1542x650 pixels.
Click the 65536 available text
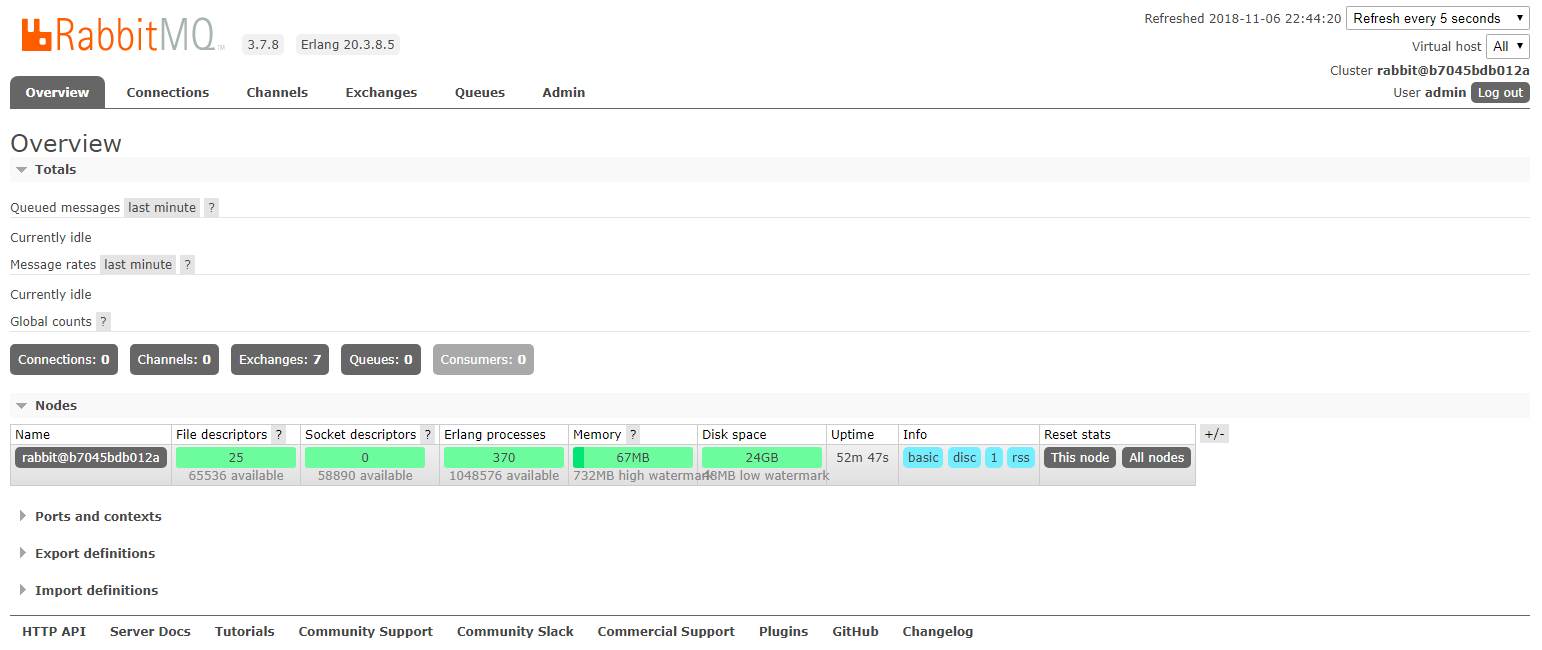(236, 476)
